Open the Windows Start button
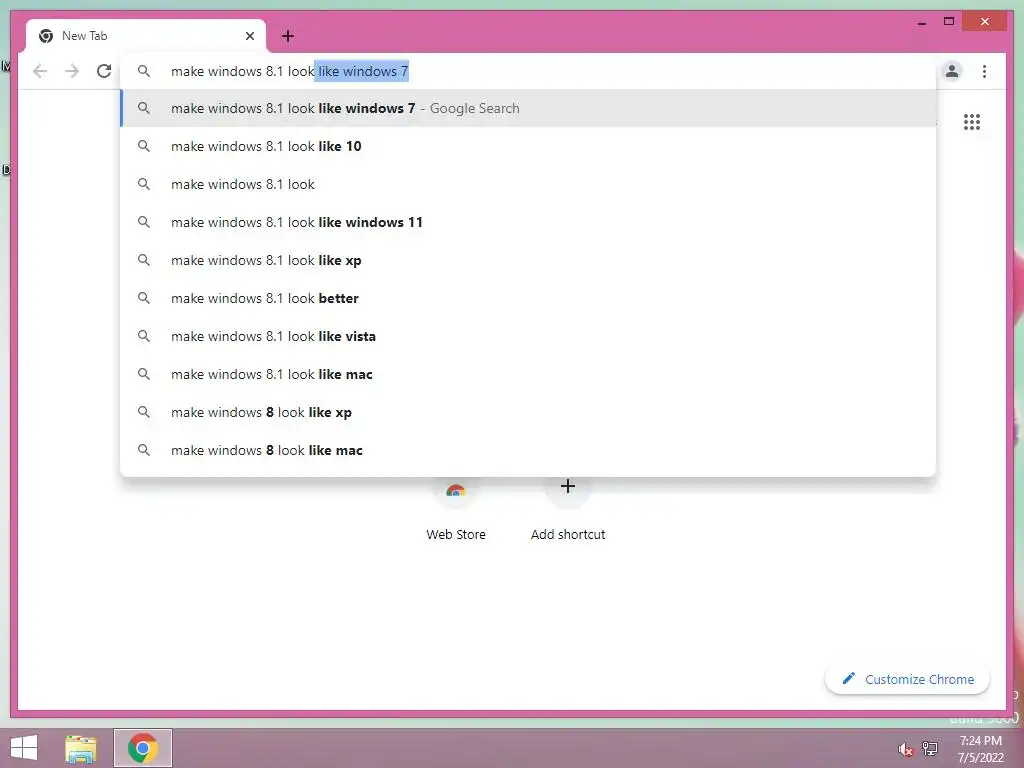 tap(24, 748)
